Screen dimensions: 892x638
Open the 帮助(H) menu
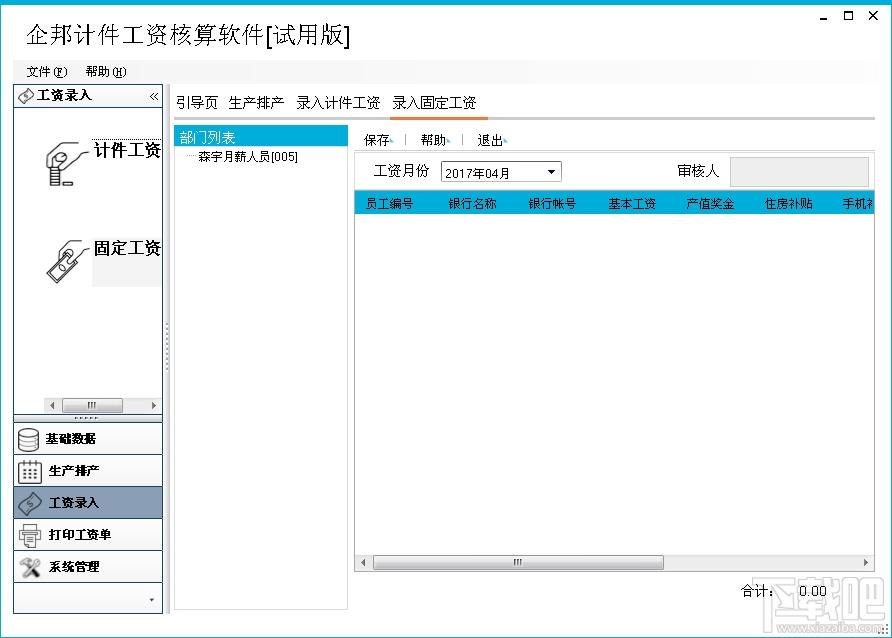104,71
